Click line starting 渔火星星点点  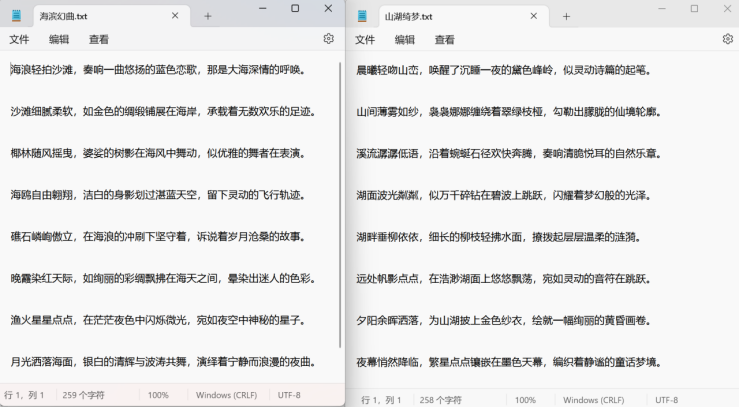click(x=160, y=320)
